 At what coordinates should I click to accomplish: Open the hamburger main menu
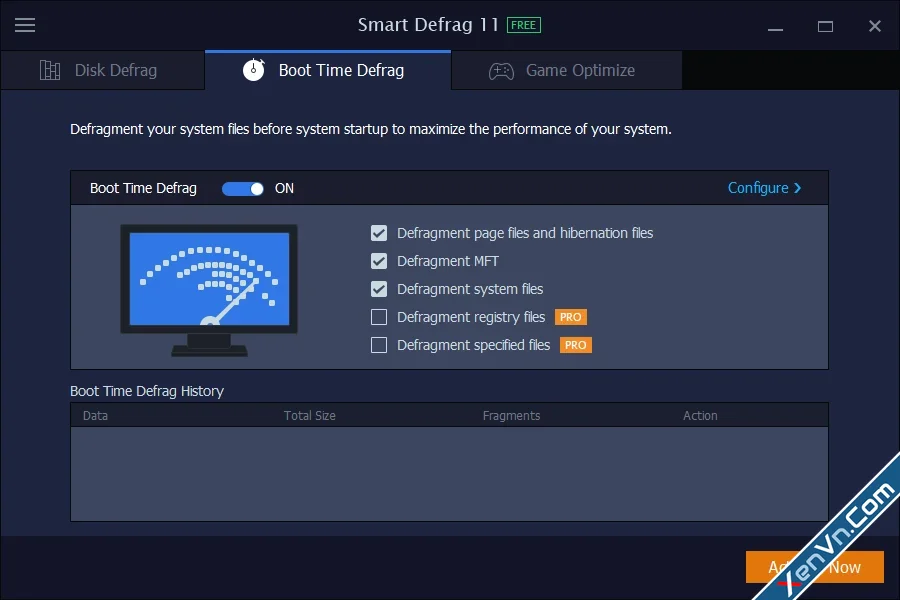(25, 25)
